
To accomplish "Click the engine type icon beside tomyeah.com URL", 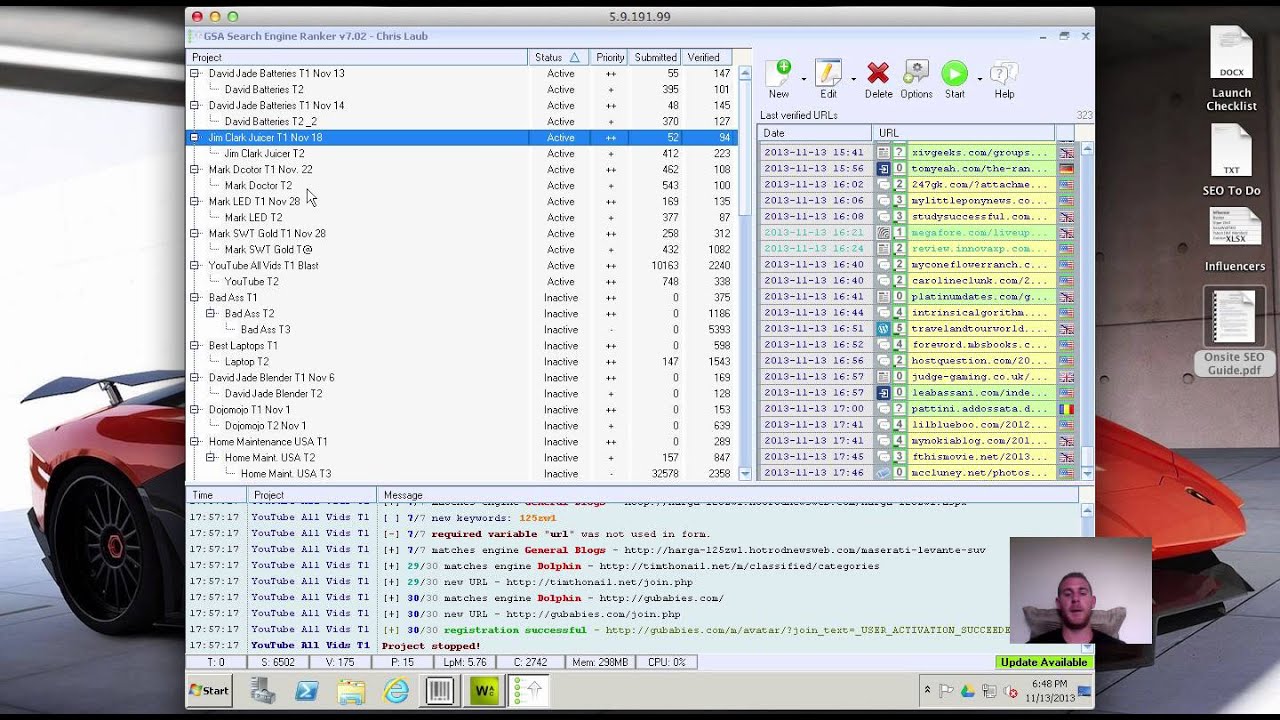I will [883, 169].
